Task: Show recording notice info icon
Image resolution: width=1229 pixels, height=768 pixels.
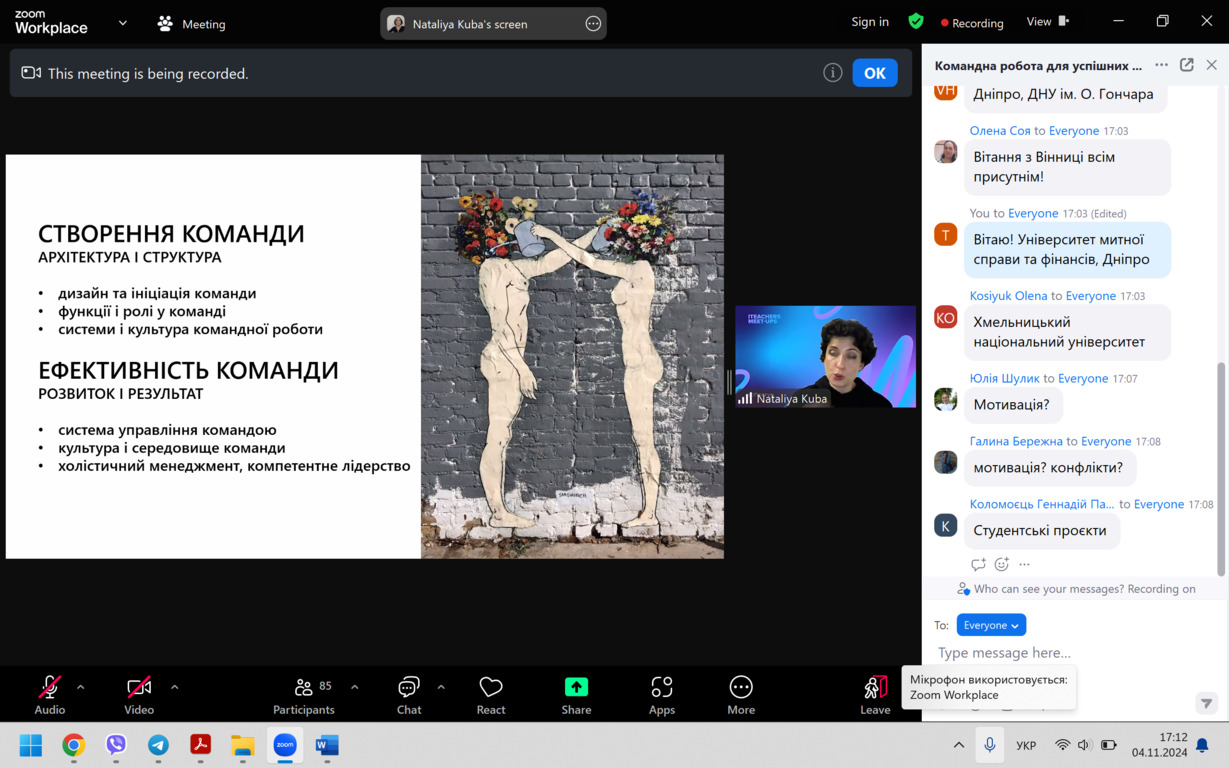Action: pyautogui.click(x=832, y=73)
